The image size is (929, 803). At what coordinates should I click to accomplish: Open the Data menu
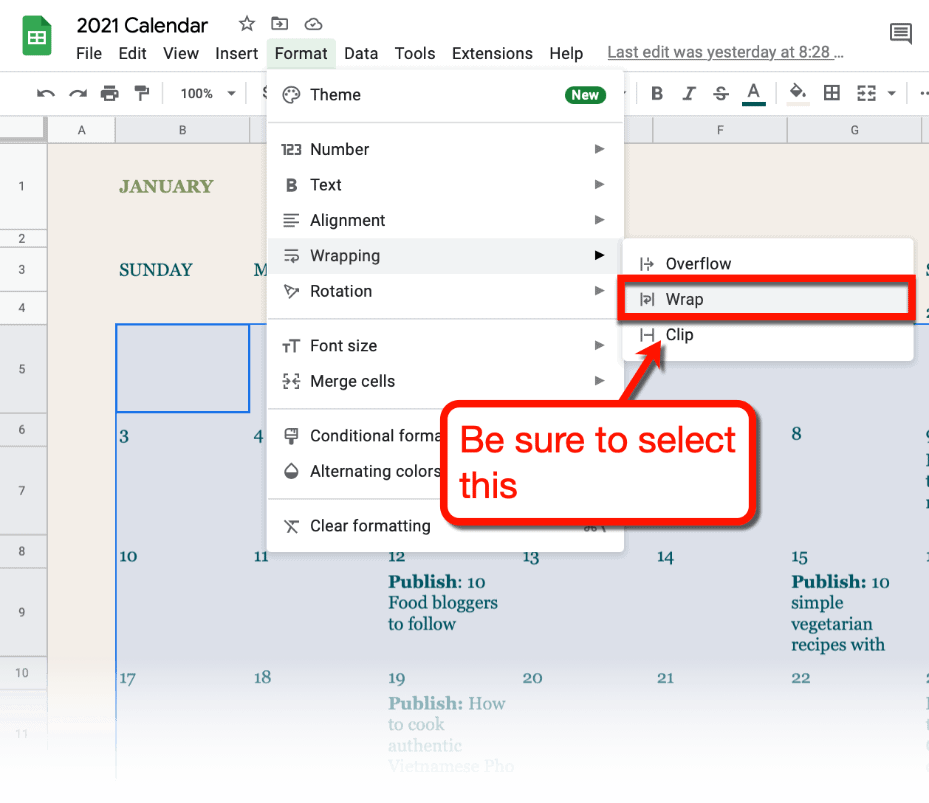360,54
